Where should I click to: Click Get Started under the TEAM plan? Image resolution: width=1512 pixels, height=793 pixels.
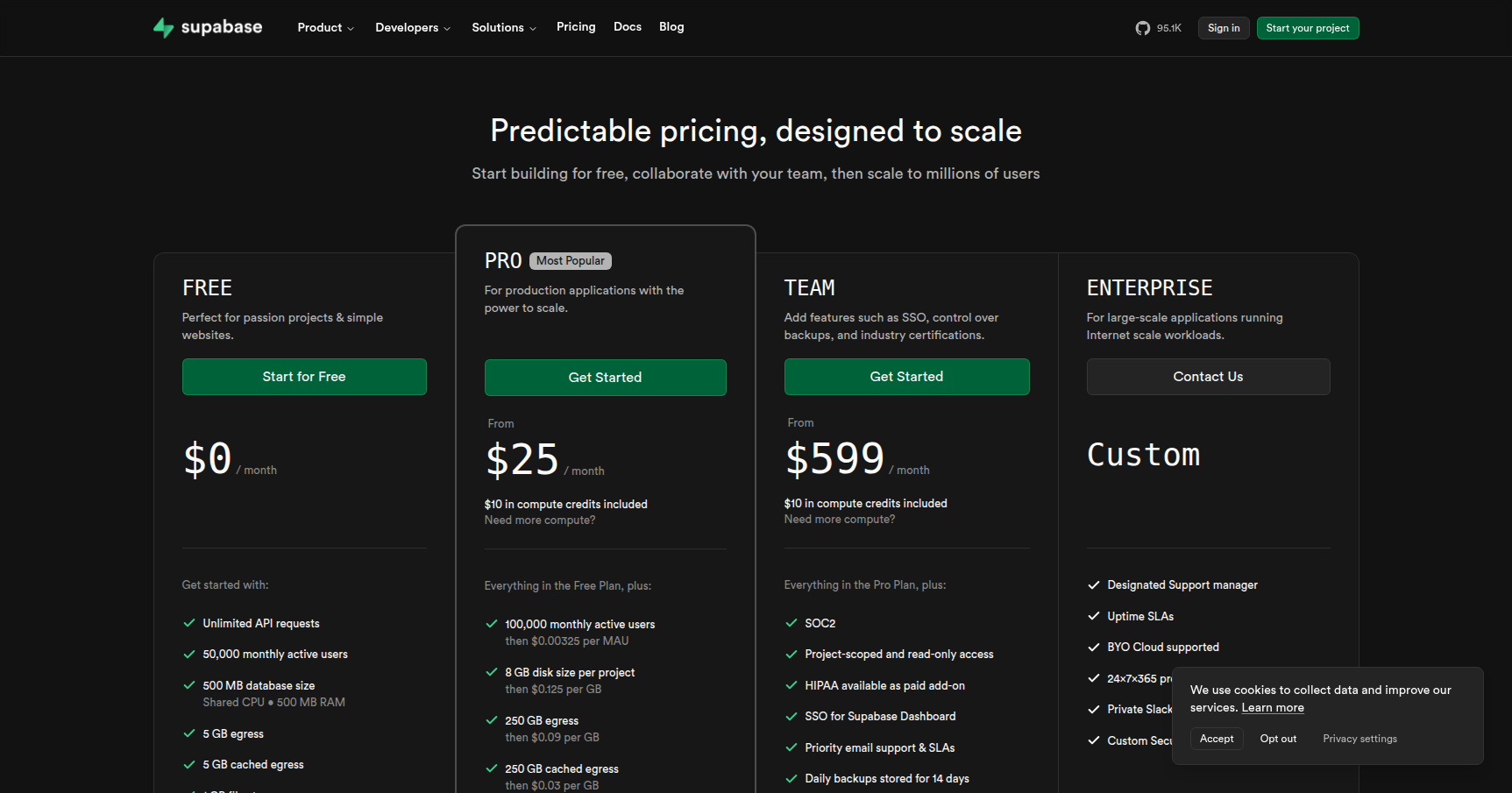coord(906,377)
